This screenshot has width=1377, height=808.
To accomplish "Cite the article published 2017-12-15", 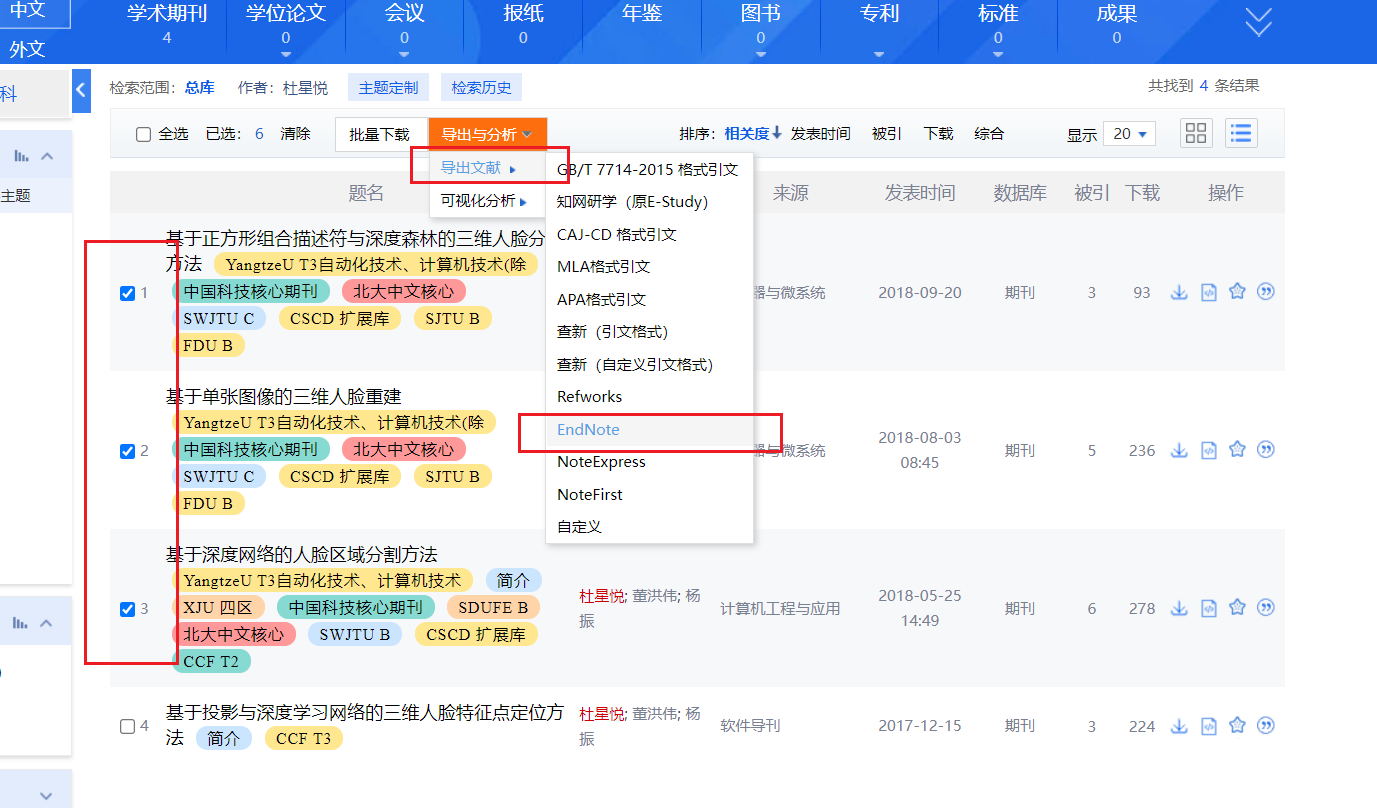I will [1266, 726].
